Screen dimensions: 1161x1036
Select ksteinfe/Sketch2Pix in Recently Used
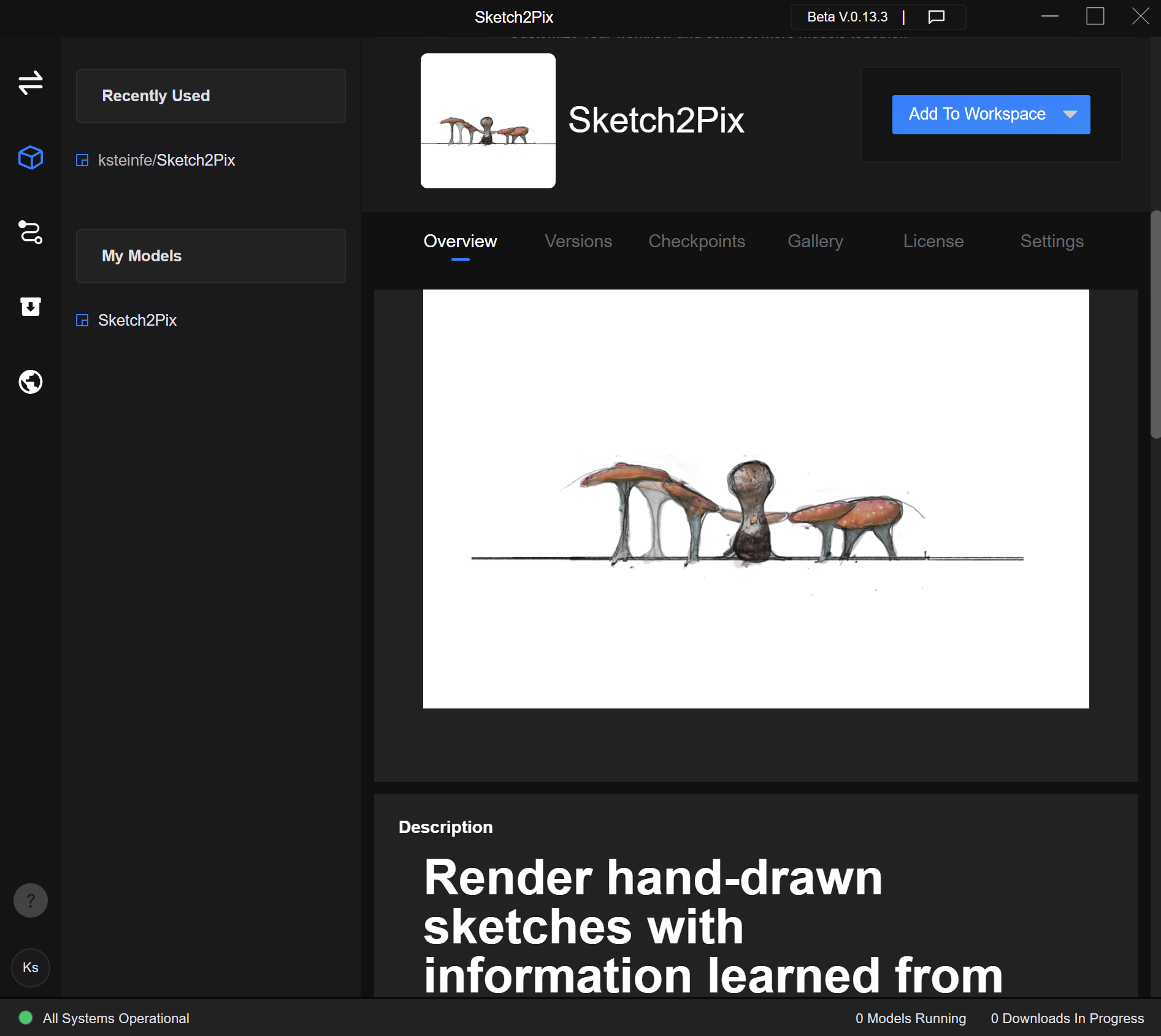(x=166, y=160)
